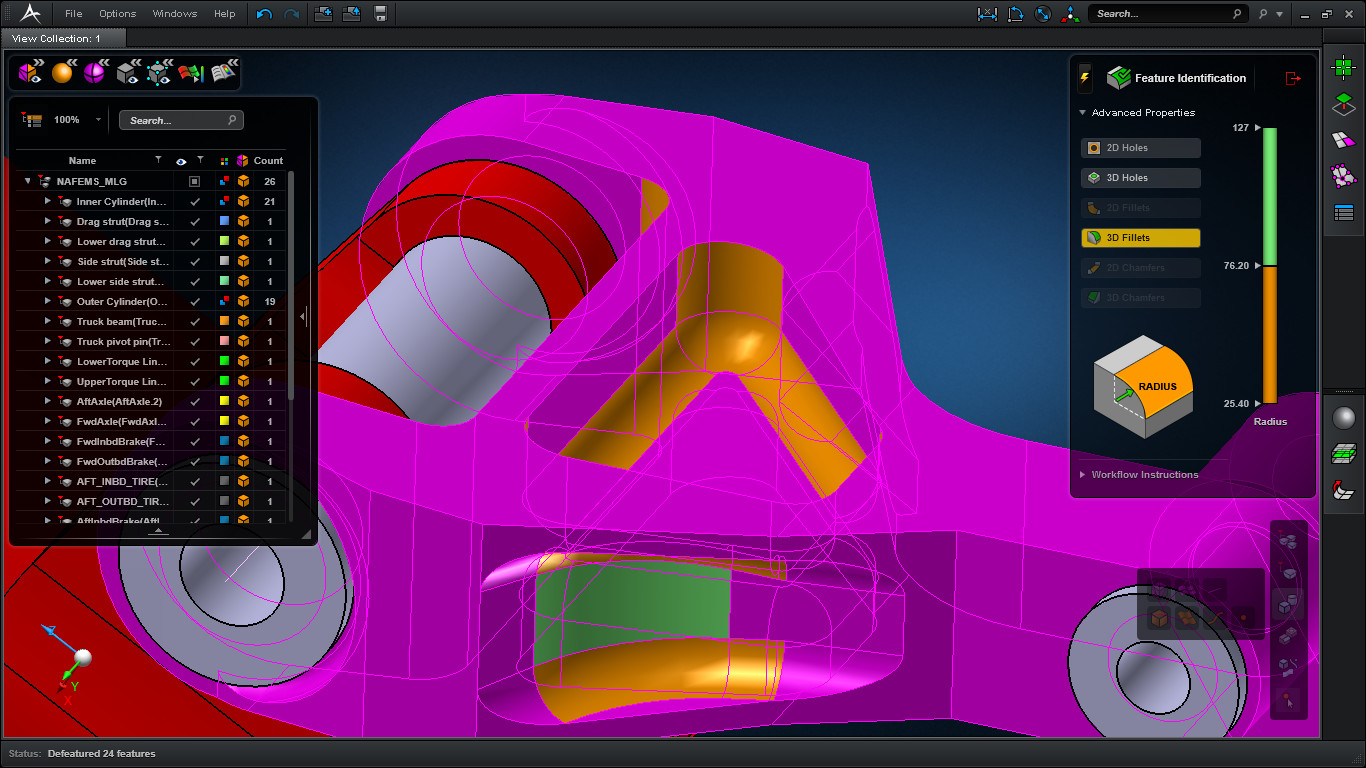Screen dimensions: 1366x768
Task: Expand the Truck pivot pin node
Action: [47, 341]
